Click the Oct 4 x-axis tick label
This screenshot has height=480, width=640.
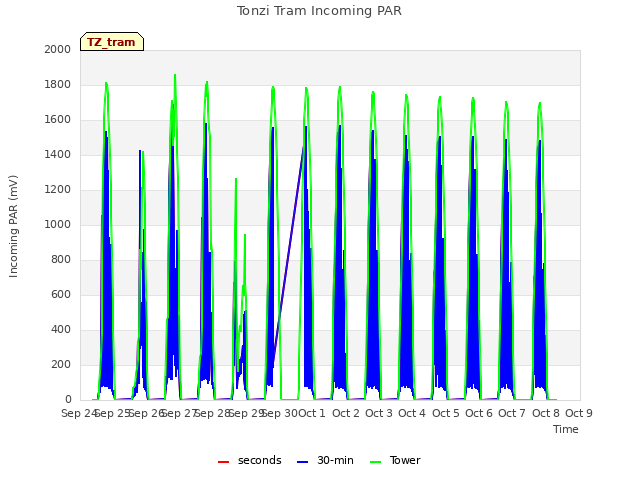pyautogui.click(x=412, y=413)
